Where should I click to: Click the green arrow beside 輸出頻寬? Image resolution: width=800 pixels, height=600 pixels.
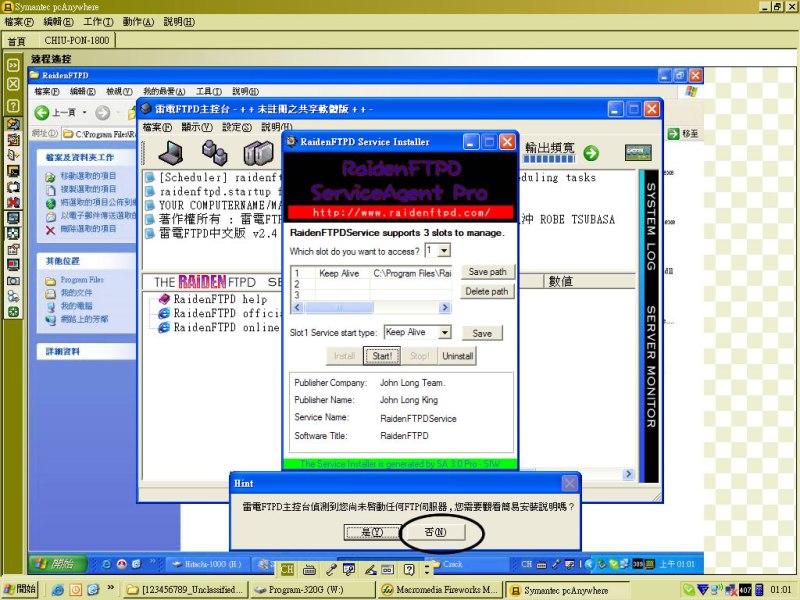tap(591, 153)
